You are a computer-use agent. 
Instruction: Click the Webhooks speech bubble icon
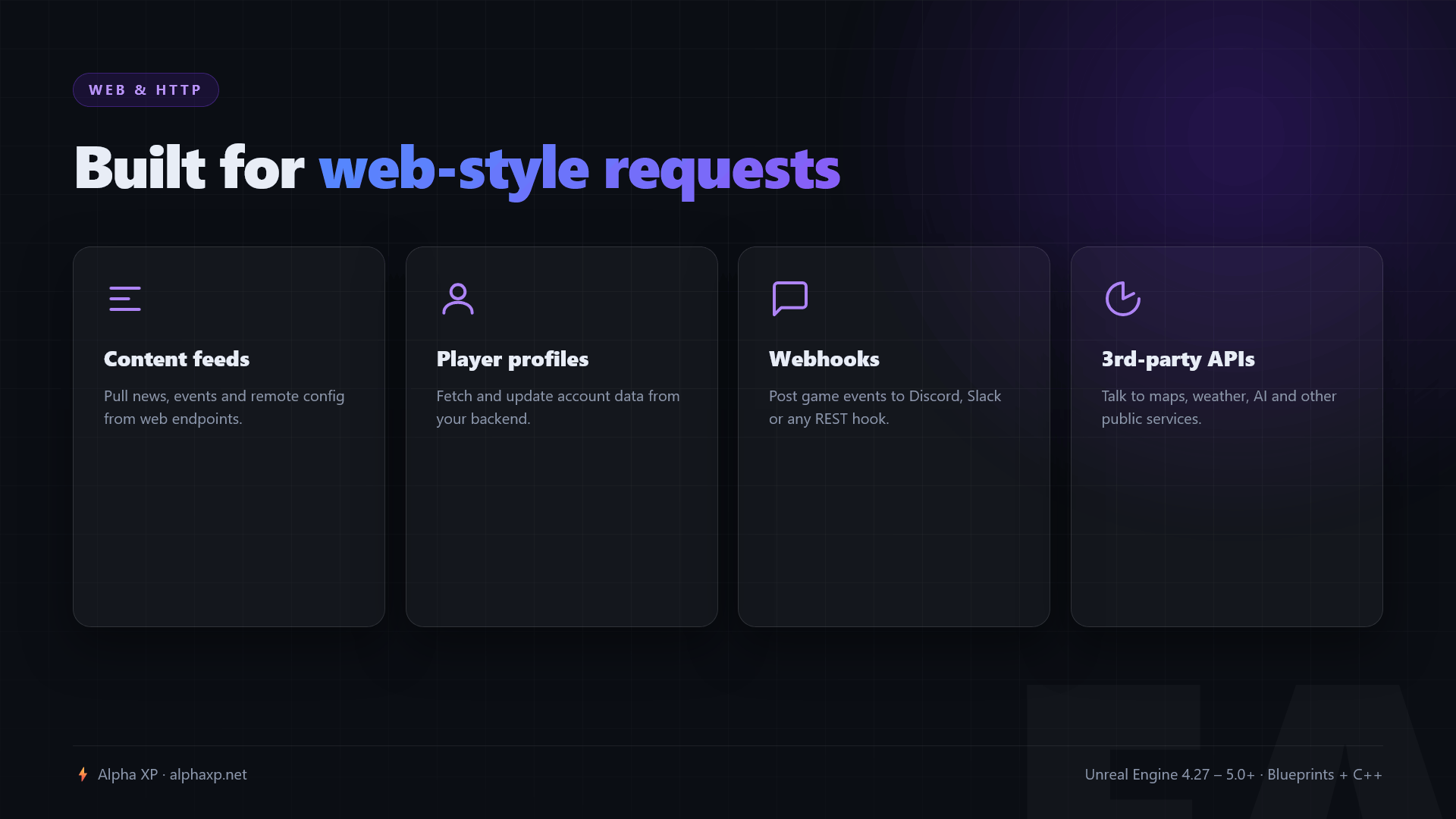[790, 299]
